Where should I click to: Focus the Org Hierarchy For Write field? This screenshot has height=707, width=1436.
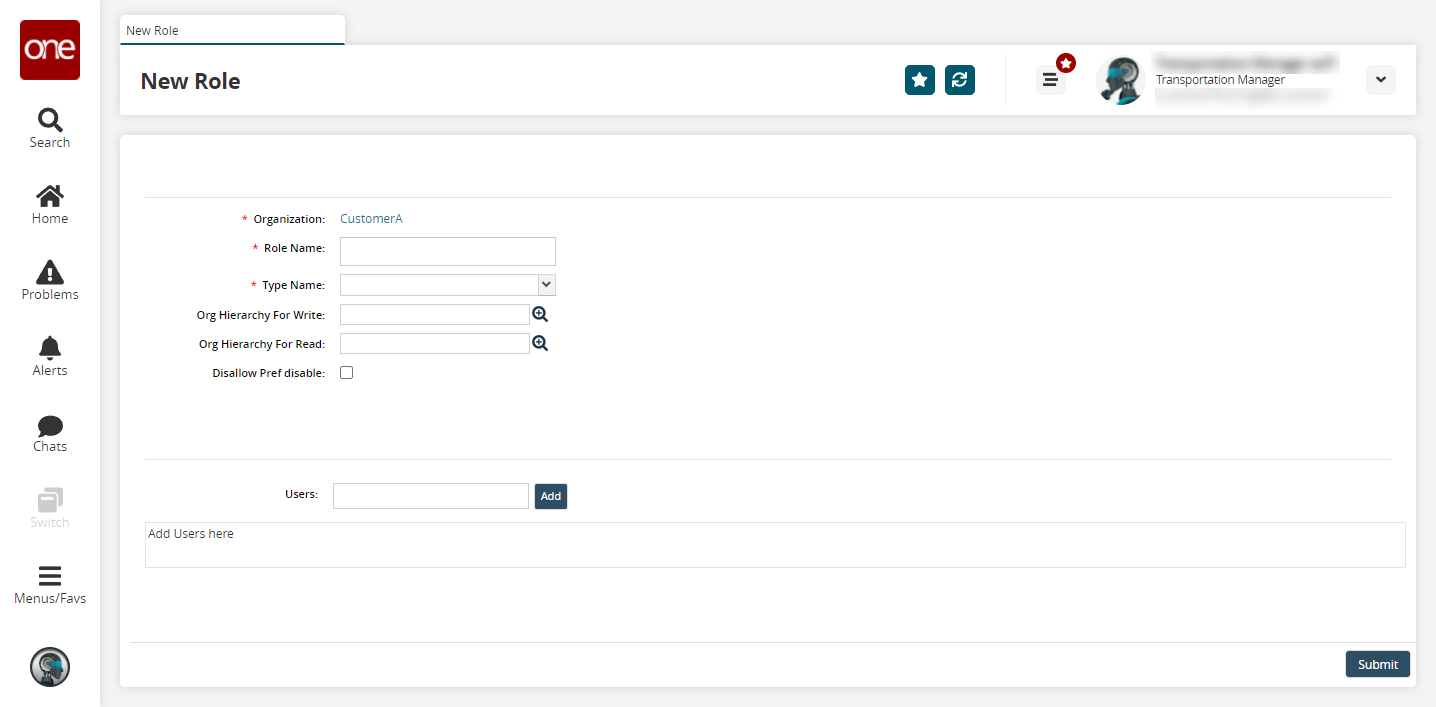[435, 315]
